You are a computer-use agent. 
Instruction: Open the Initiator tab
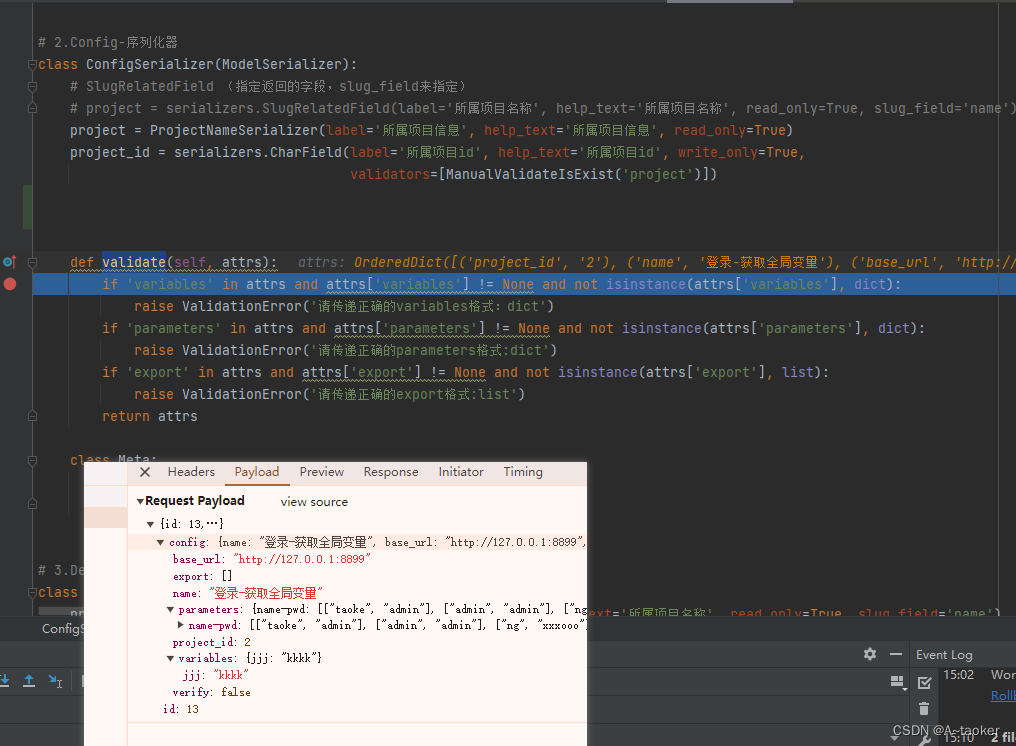tap(461, 472)
